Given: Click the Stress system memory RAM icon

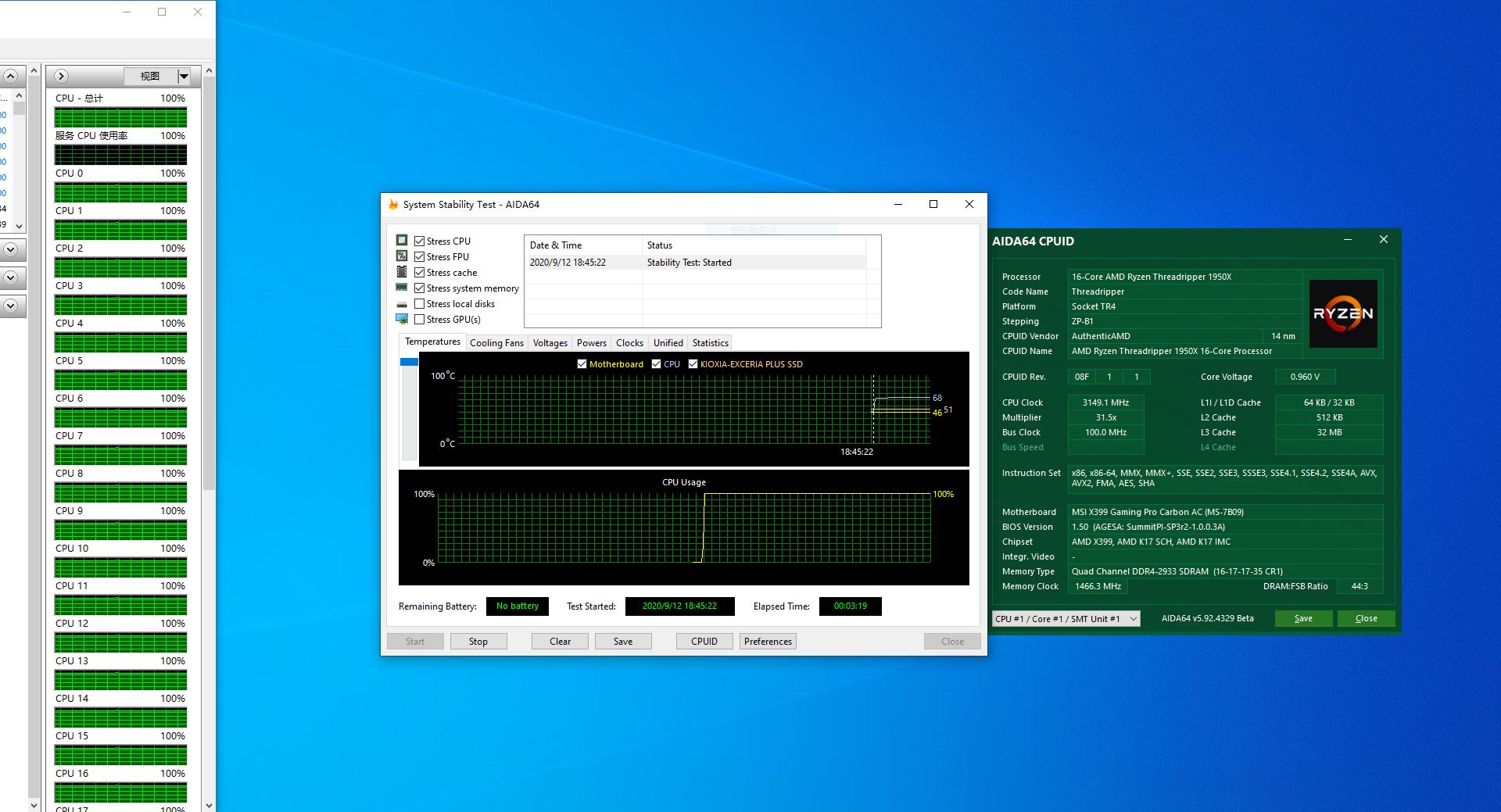Looking at the screenshot, I should click(x=402, y=288).
